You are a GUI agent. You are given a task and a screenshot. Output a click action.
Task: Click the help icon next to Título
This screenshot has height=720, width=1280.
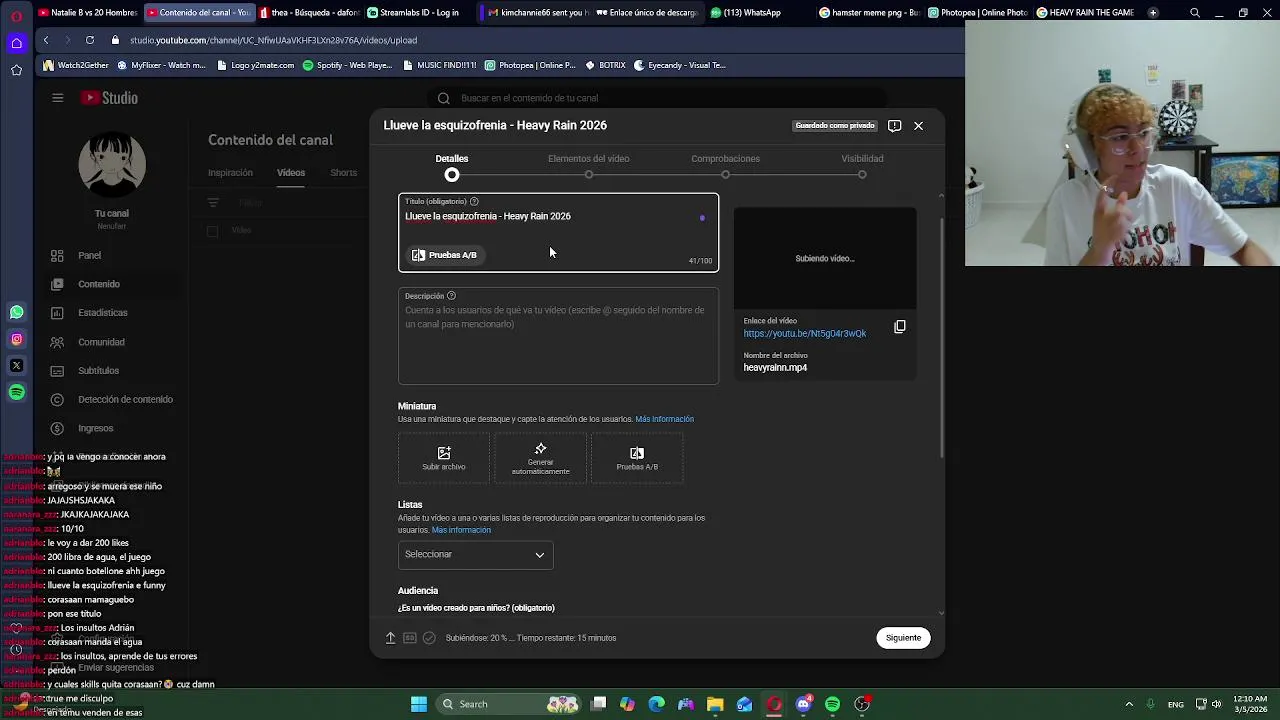474,202
